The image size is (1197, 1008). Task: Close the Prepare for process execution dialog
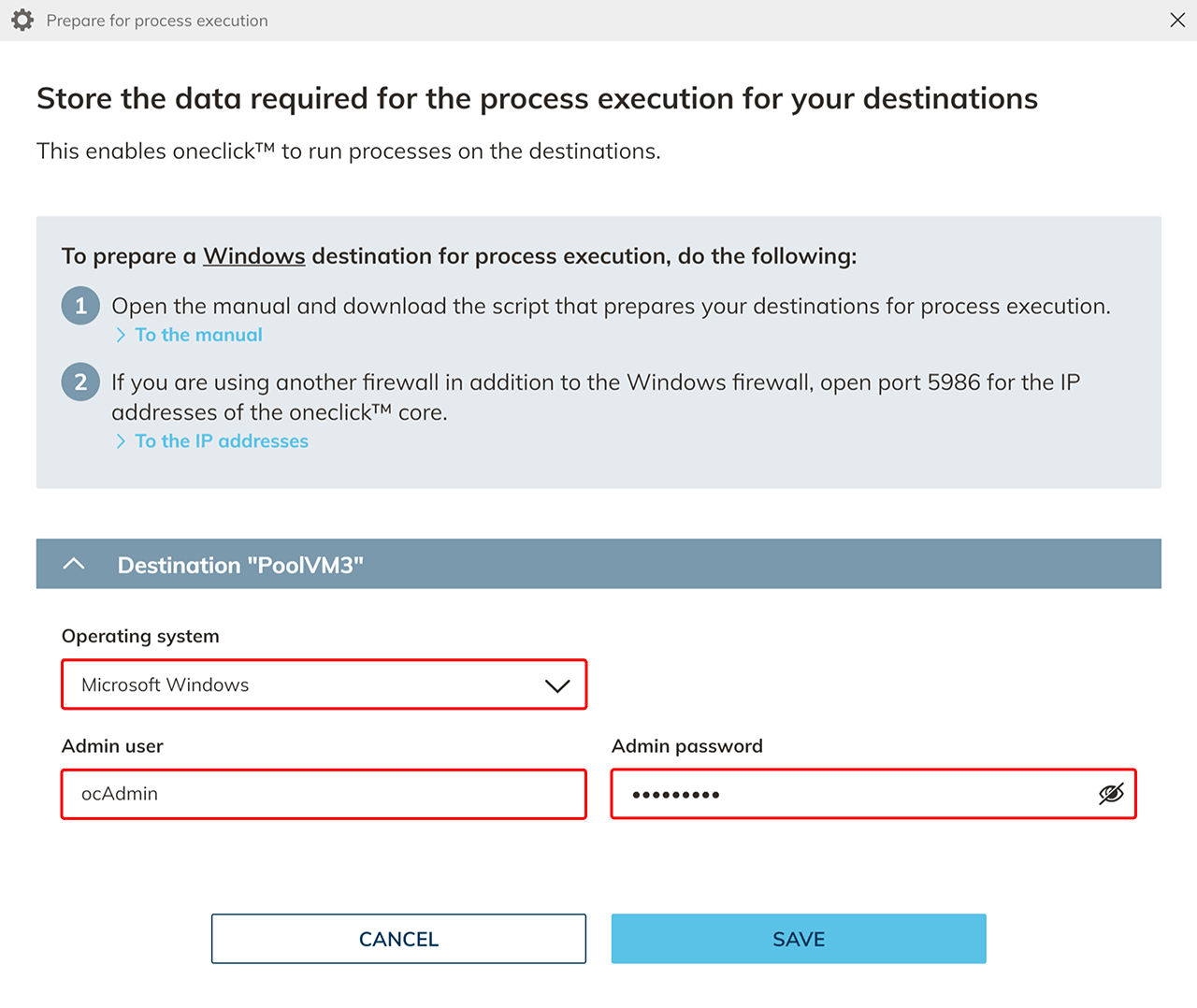point(1177,21)
